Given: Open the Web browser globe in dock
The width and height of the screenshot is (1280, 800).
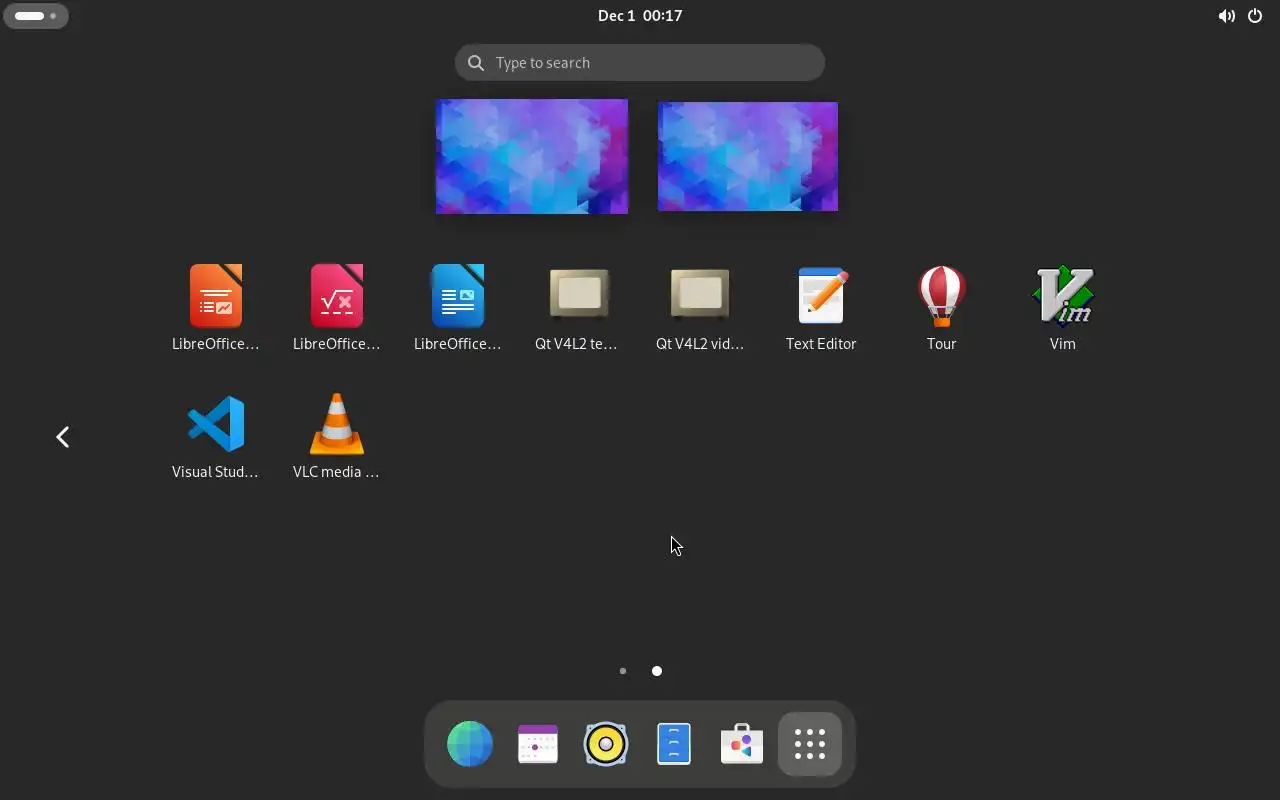Looking at the screenshot, I should [x=470, y=744].
